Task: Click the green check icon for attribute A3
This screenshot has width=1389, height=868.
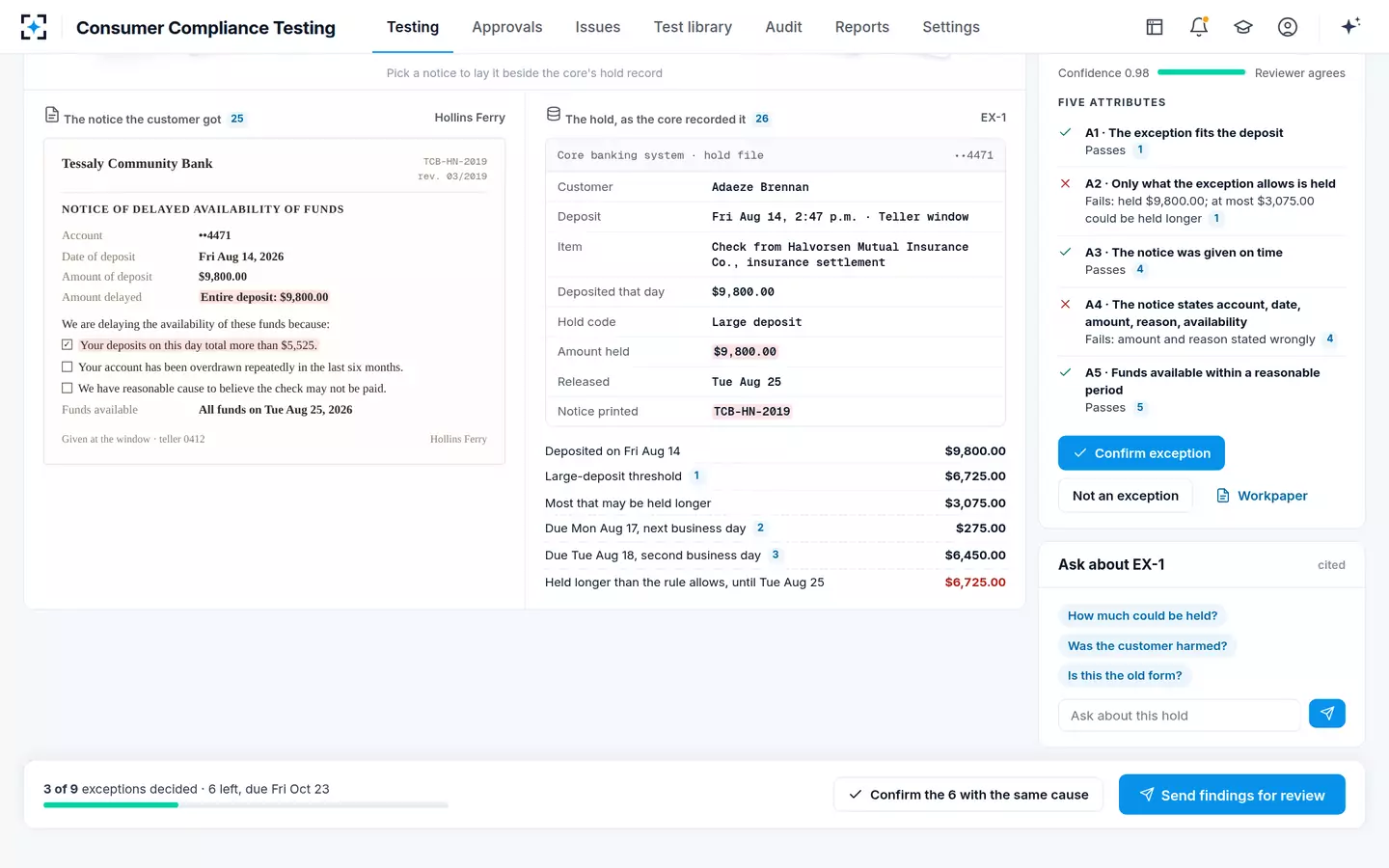Action: 1066,252
